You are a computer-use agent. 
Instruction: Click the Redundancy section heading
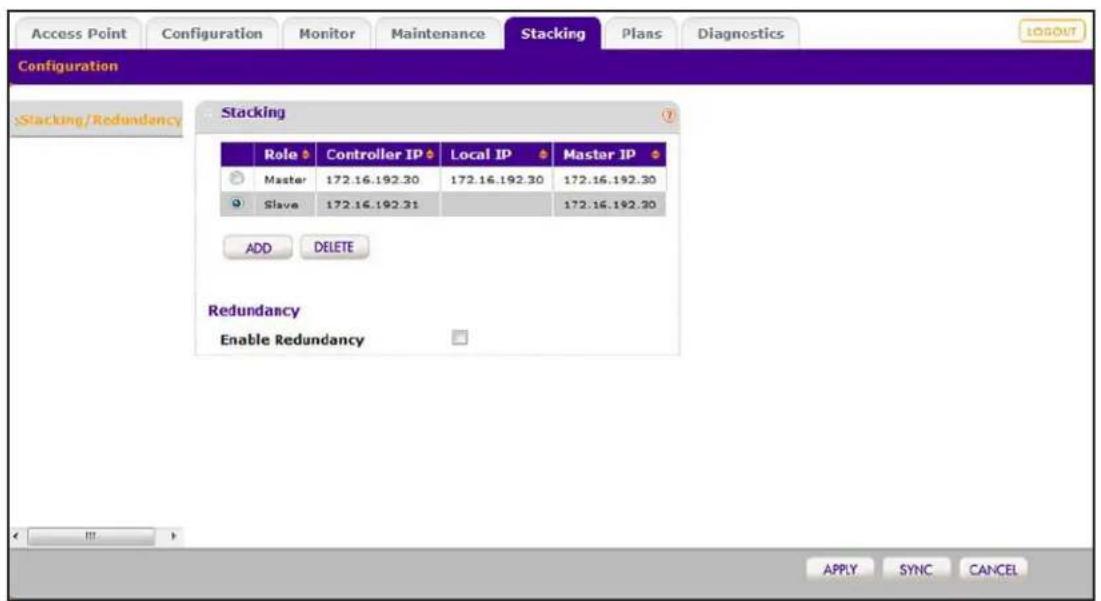point(253,310)
